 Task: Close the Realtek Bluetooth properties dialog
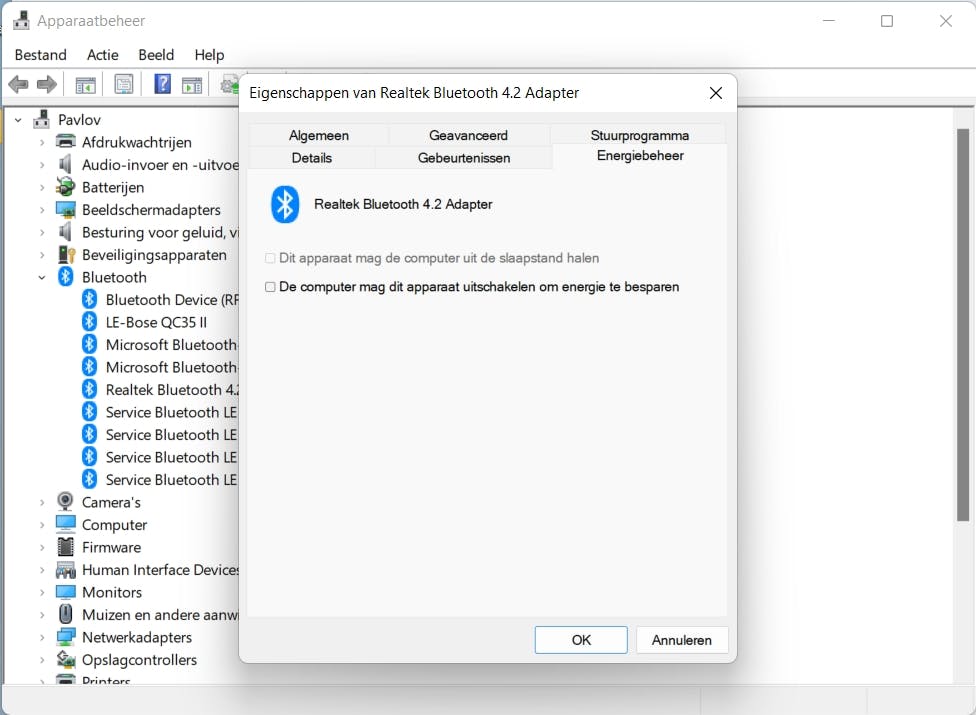pos(716,93)
